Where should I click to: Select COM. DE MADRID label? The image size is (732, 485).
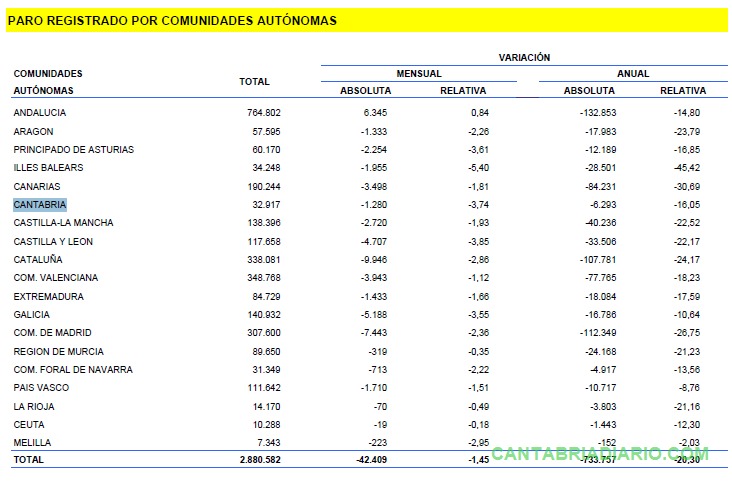pos(52,333)
